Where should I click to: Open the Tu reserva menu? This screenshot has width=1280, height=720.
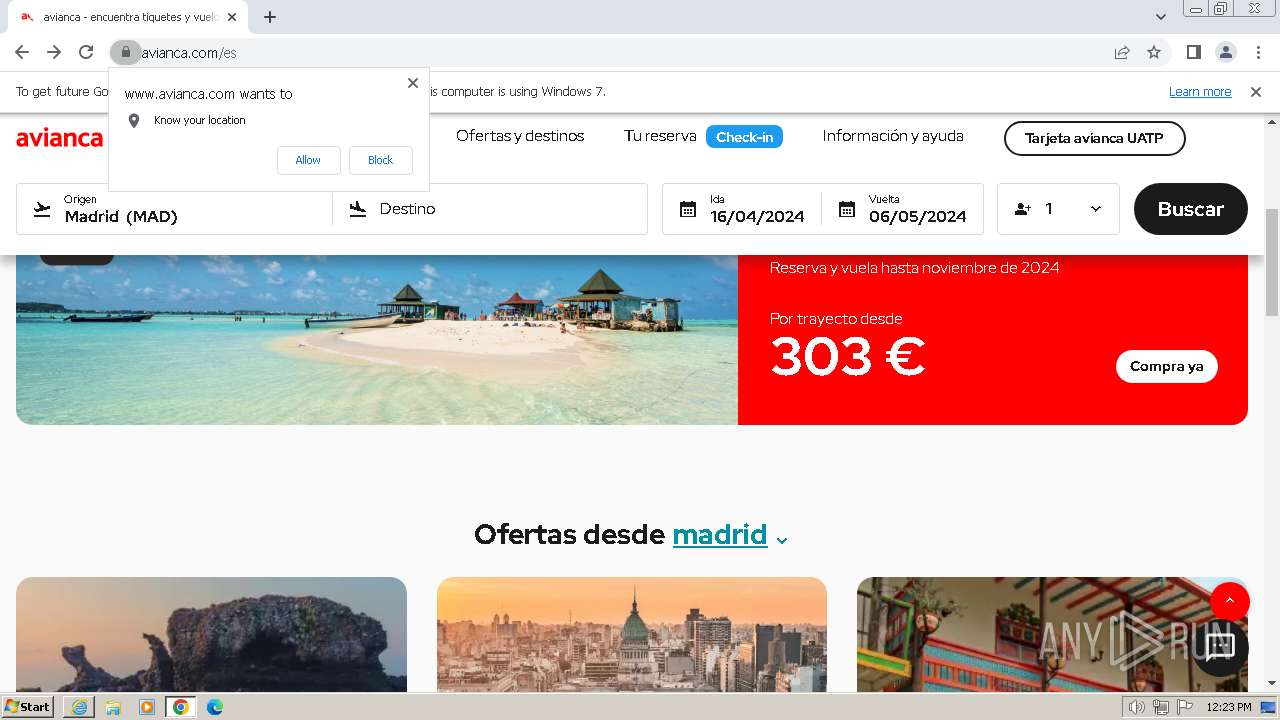click(x=660, y=136)
